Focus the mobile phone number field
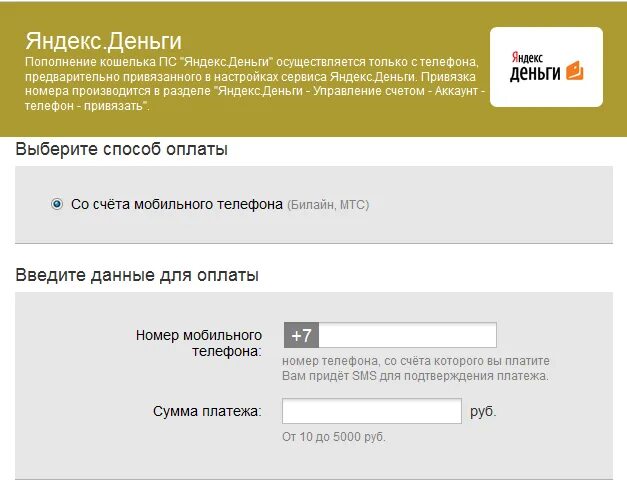Screen dimensions: 627x482 point(407,335)
